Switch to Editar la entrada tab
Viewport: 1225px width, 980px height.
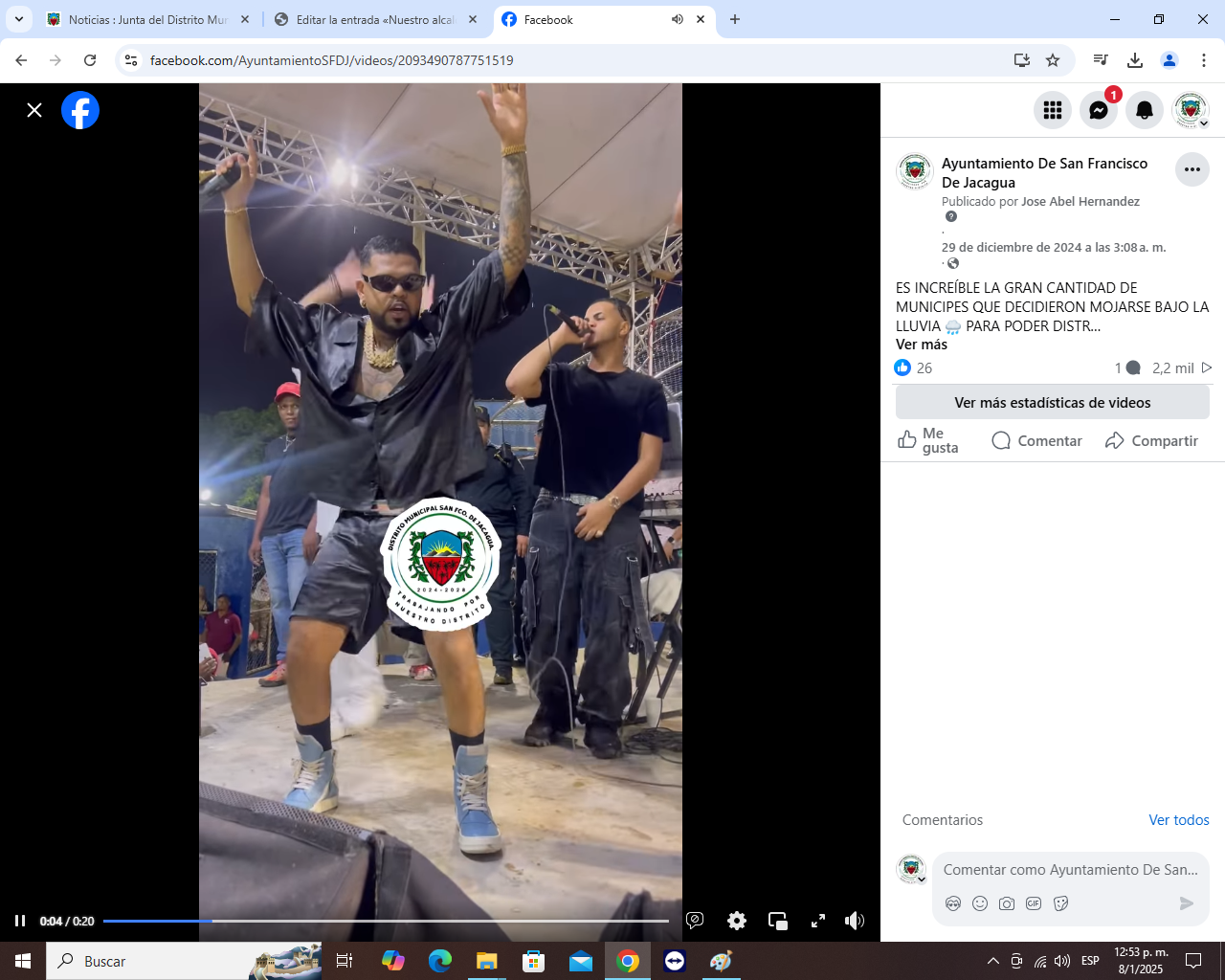pos(375,19)
